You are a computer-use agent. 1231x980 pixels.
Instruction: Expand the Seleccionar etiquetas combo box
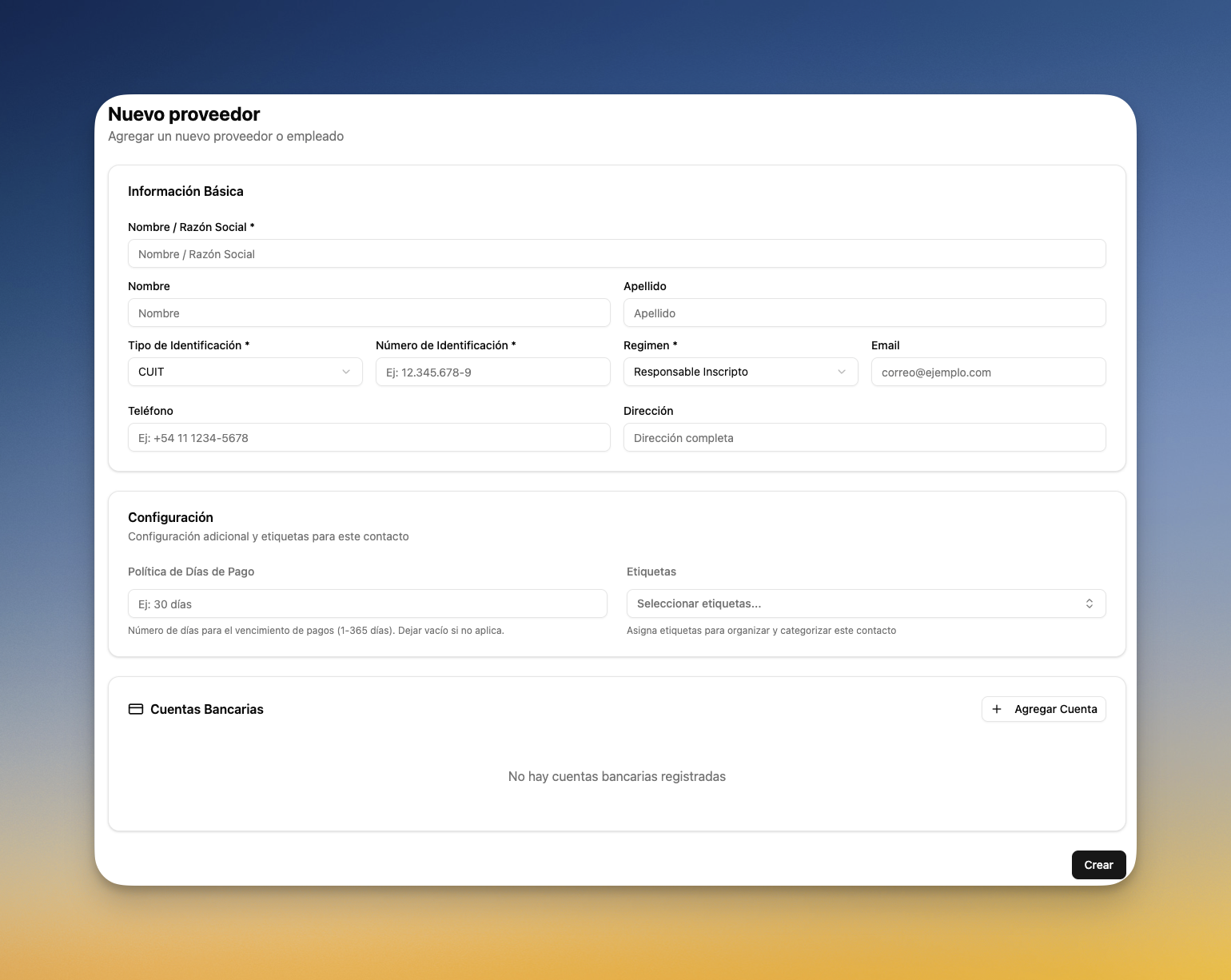(866, 604)
